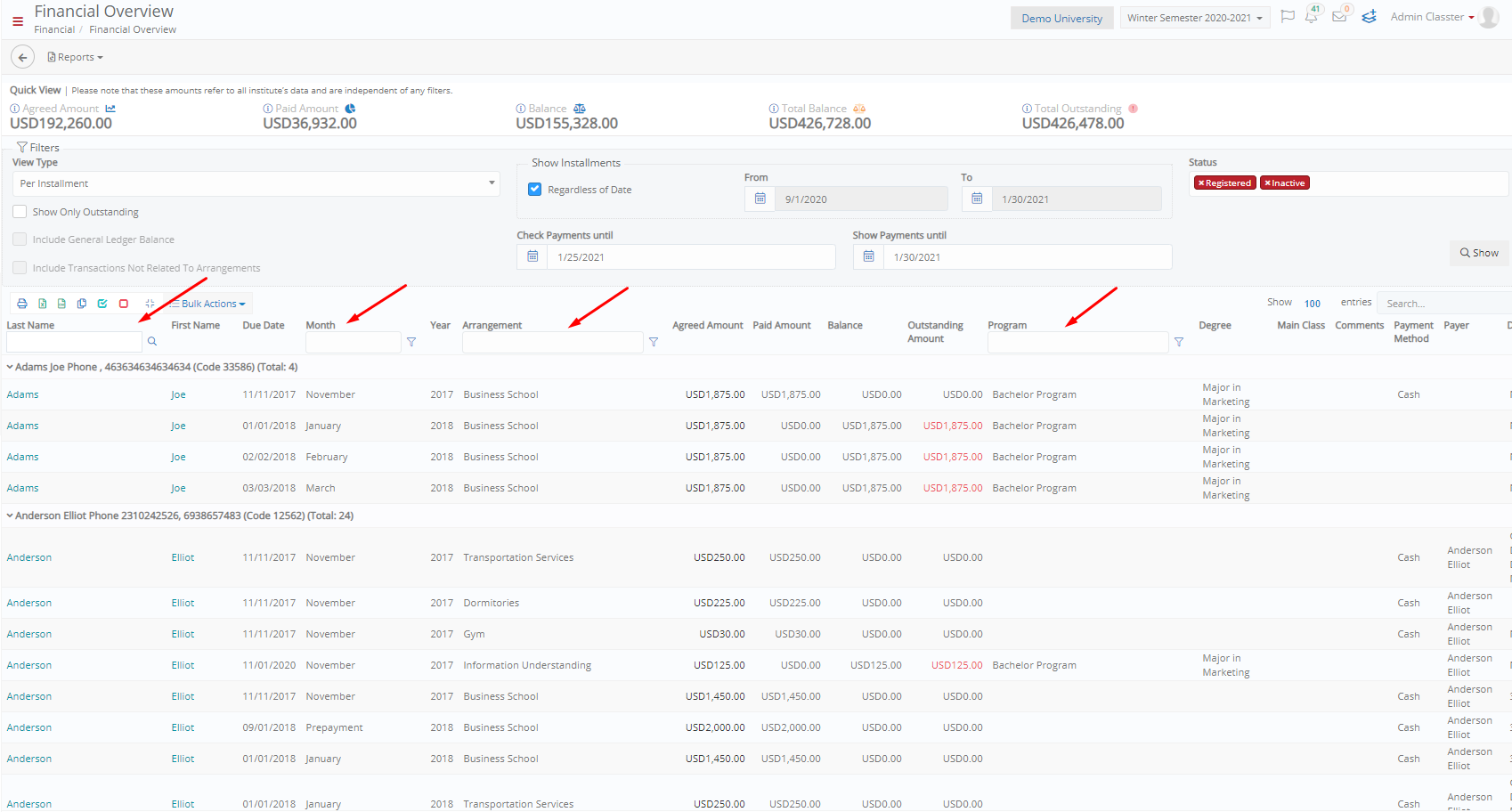Sort by Degree column header

[x=1215, y=325]
